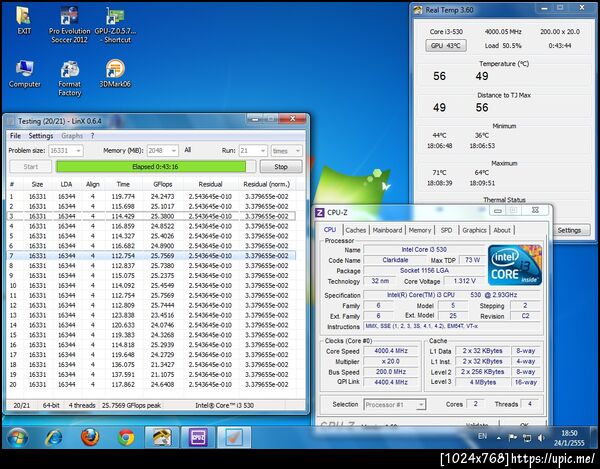Expand the Run count dropdown
The height and width of the screenshot is (469, 600).
coord(262,151)
